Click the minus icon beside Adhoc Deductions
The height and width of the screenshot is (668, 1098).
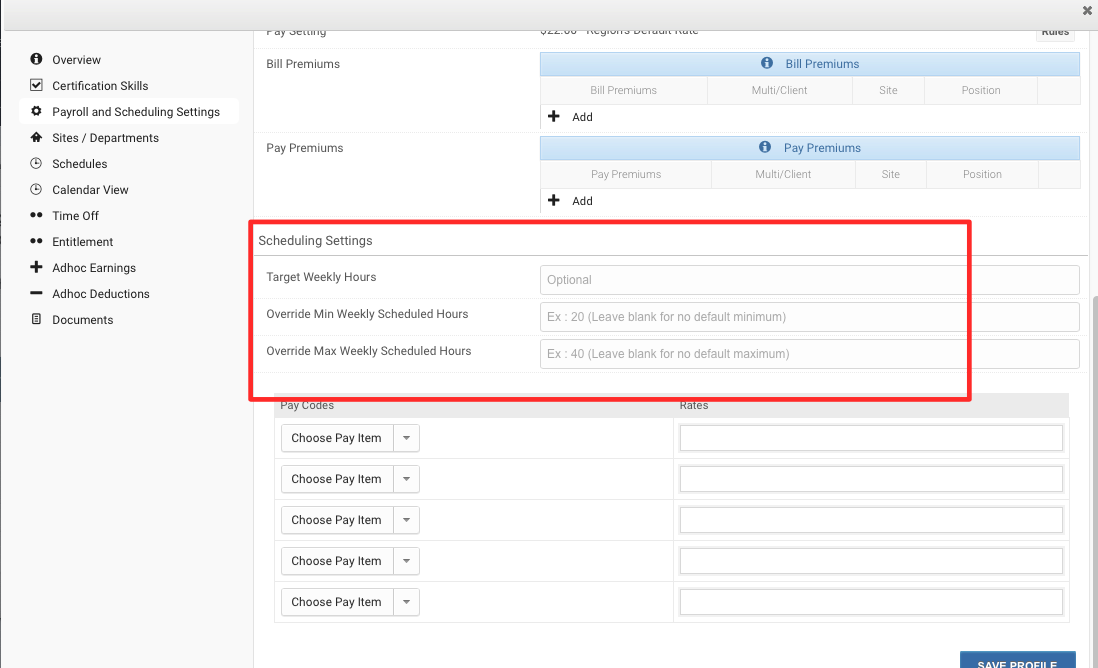point(36,293)
